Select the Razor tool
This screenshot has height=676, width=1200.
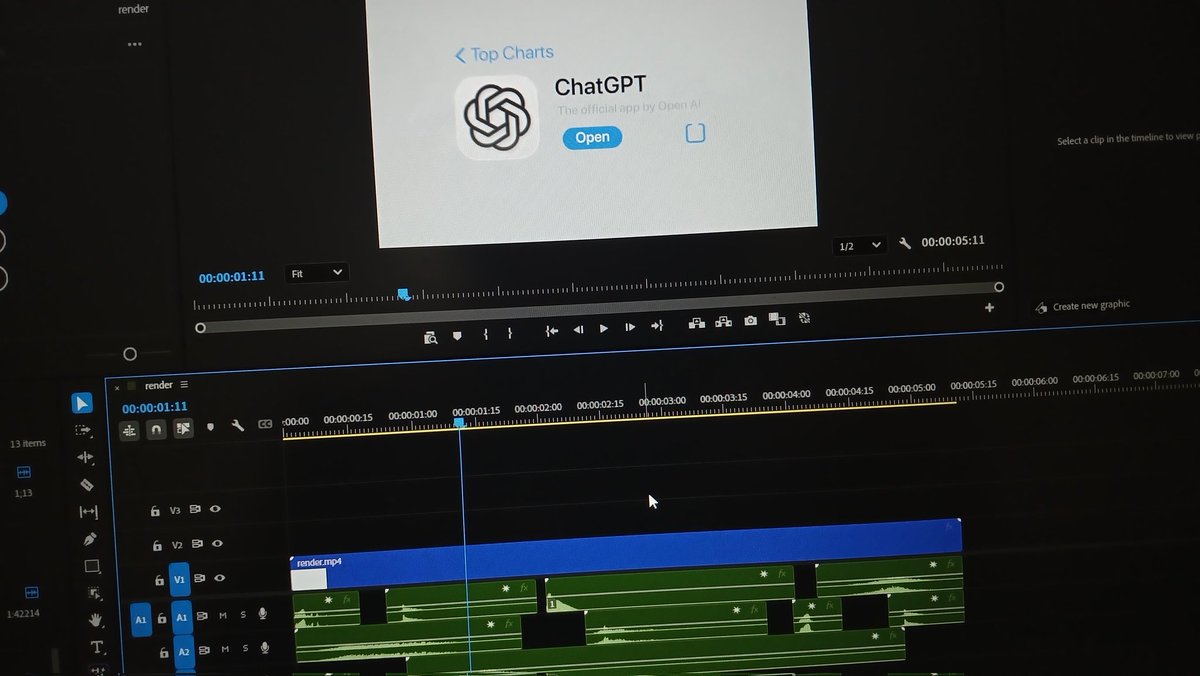coord(86,484)
